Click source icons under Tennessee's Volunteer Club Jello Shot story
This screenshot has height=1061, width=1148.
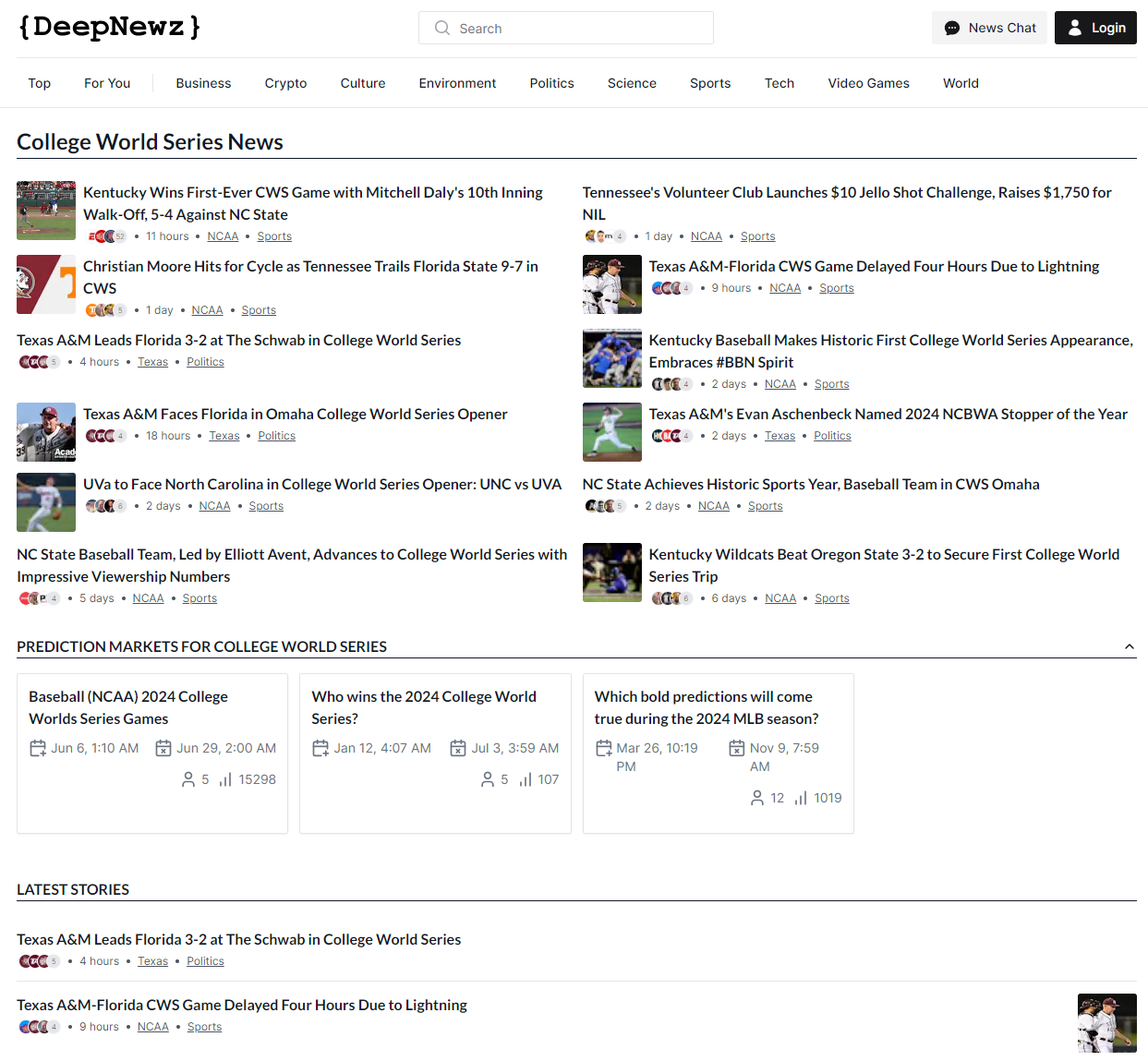[x=605, y=236]
